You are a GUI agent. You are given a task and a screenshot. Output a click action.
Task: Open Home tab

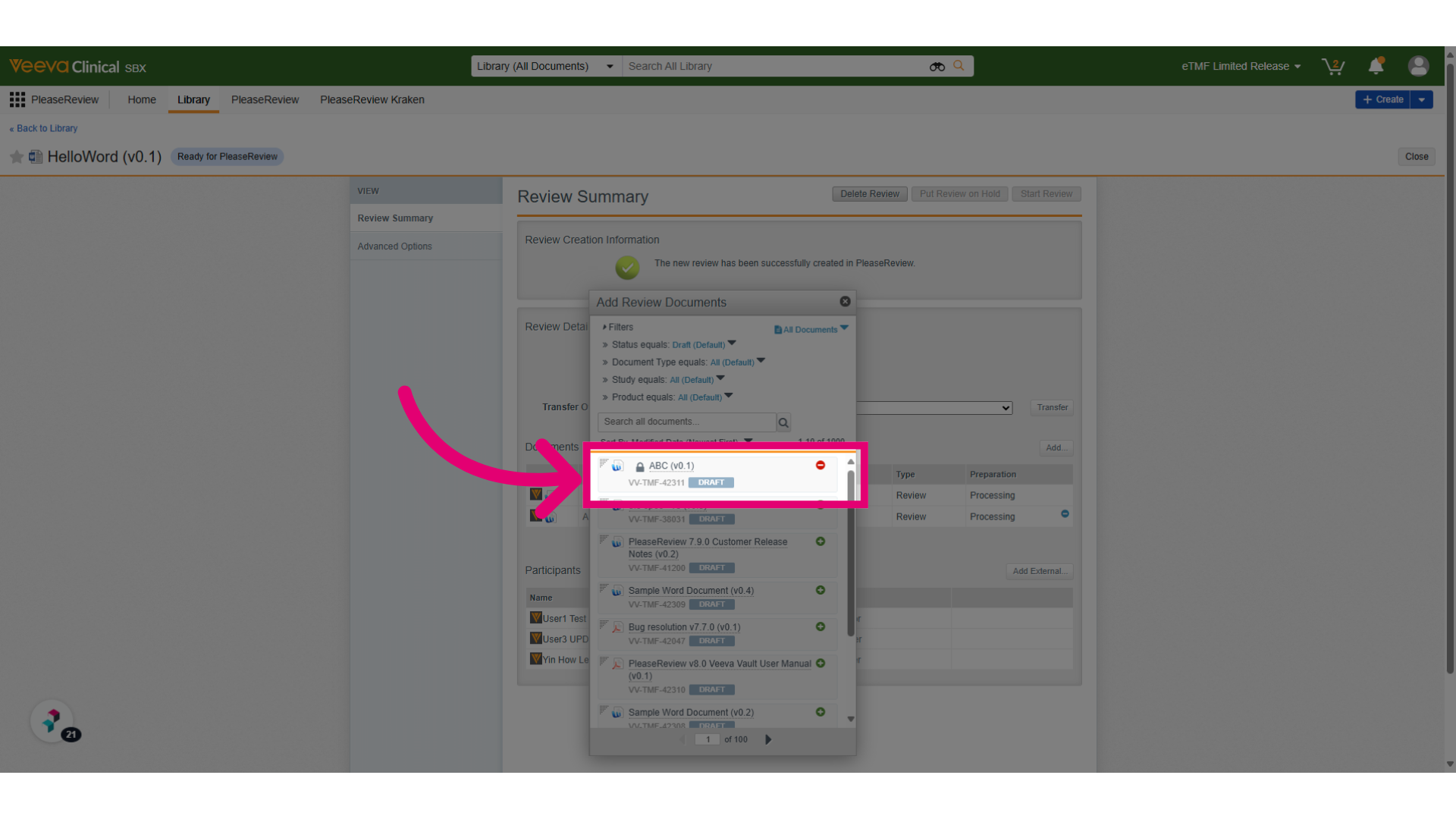tap(142, 99)
